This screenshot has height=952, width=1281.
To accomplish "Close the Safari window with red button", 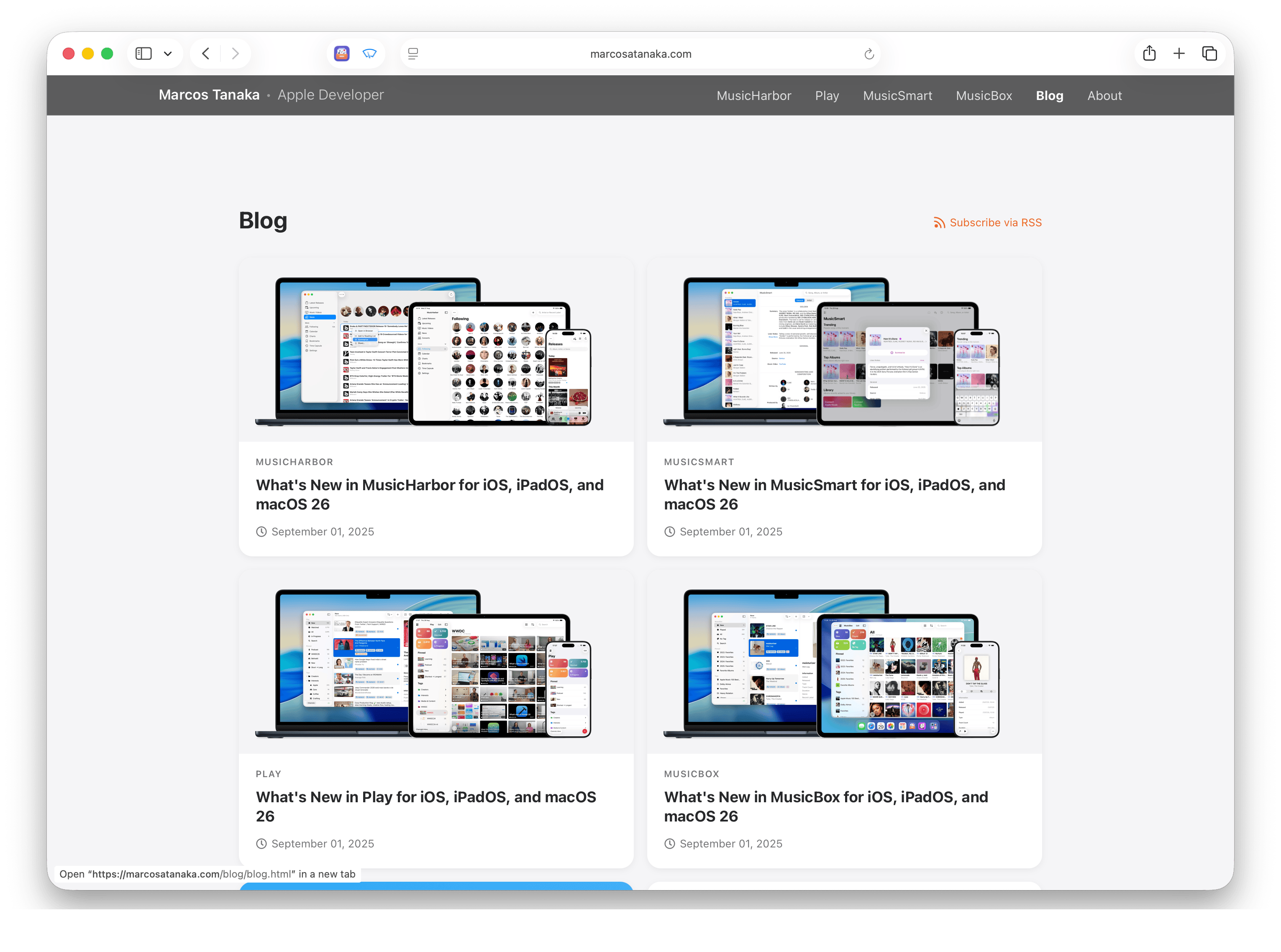I will click(69, 54).
